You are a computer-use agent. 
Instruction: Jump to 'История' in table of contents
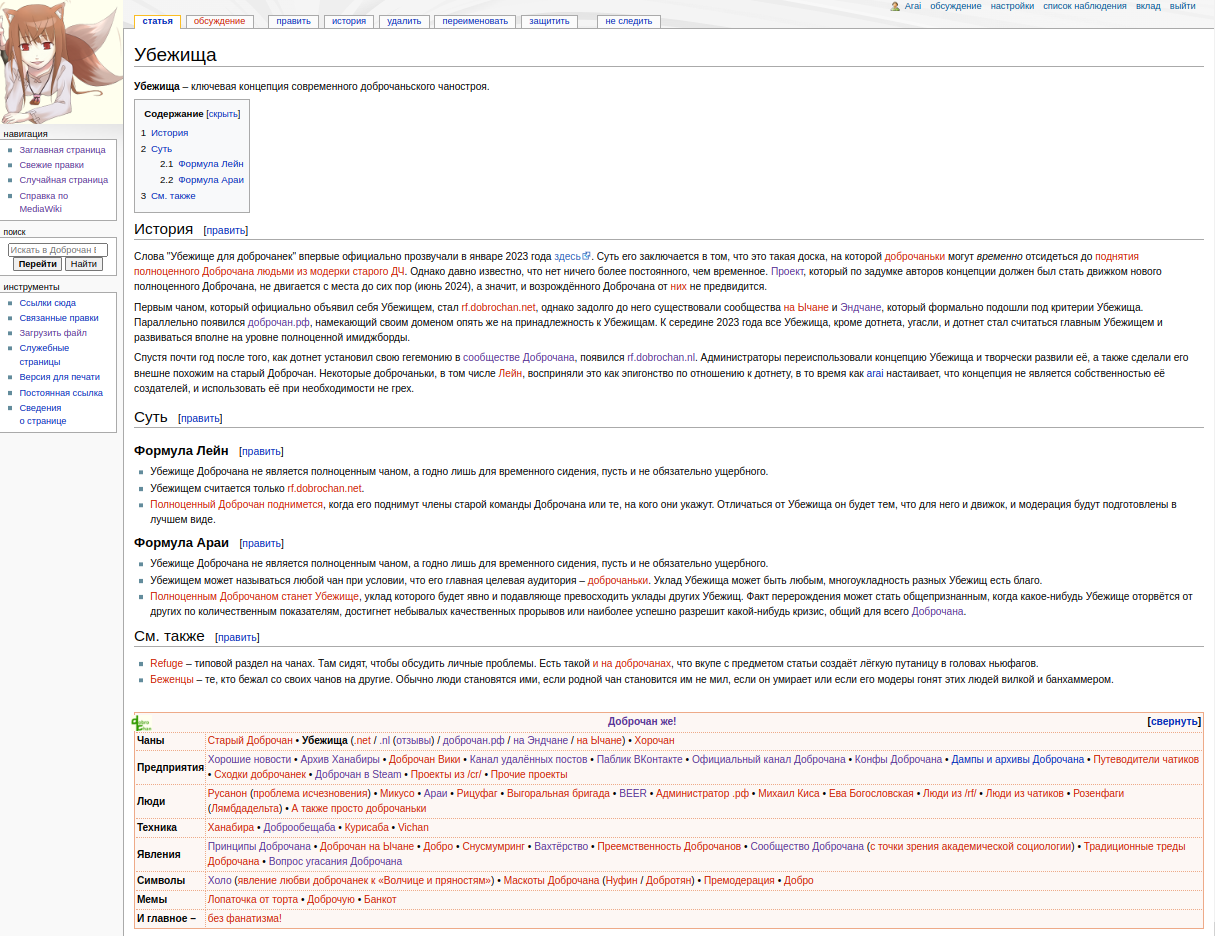(169, 133)
